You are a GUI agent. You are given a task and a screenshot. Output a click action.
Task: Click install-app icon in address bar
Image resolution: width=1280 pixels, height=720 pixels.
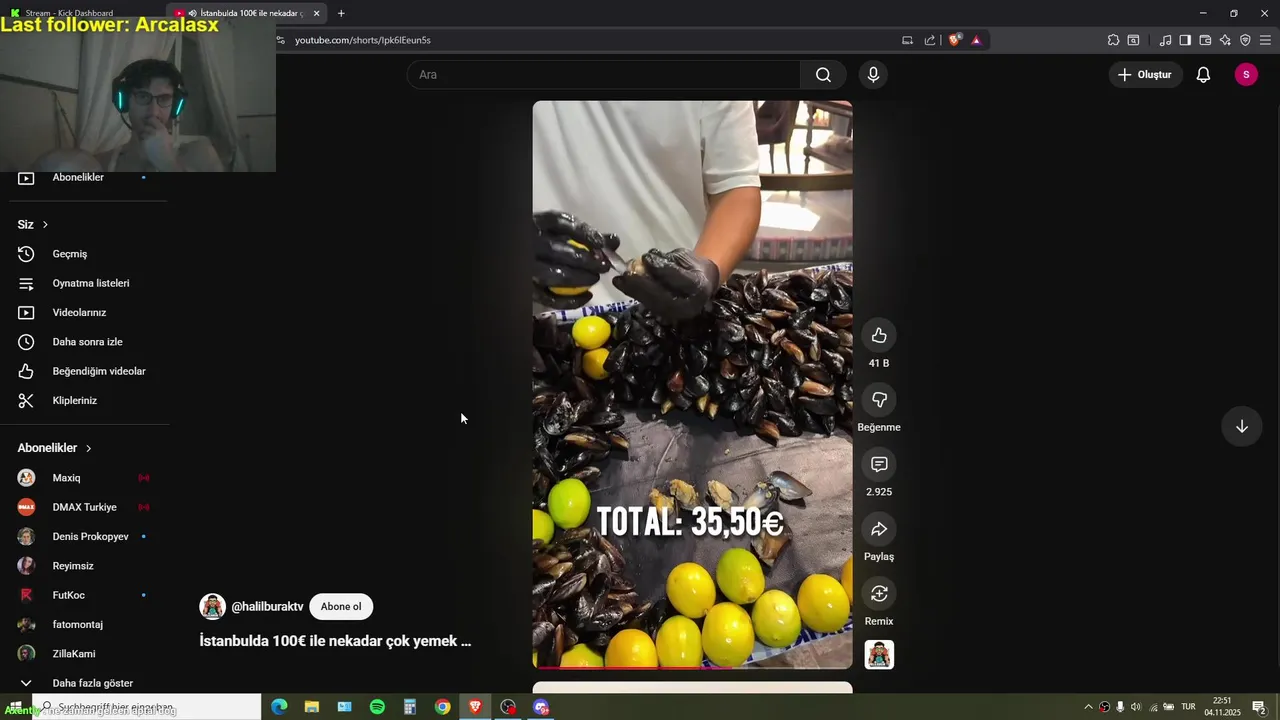pyautogui.click(x=907, y=40)
